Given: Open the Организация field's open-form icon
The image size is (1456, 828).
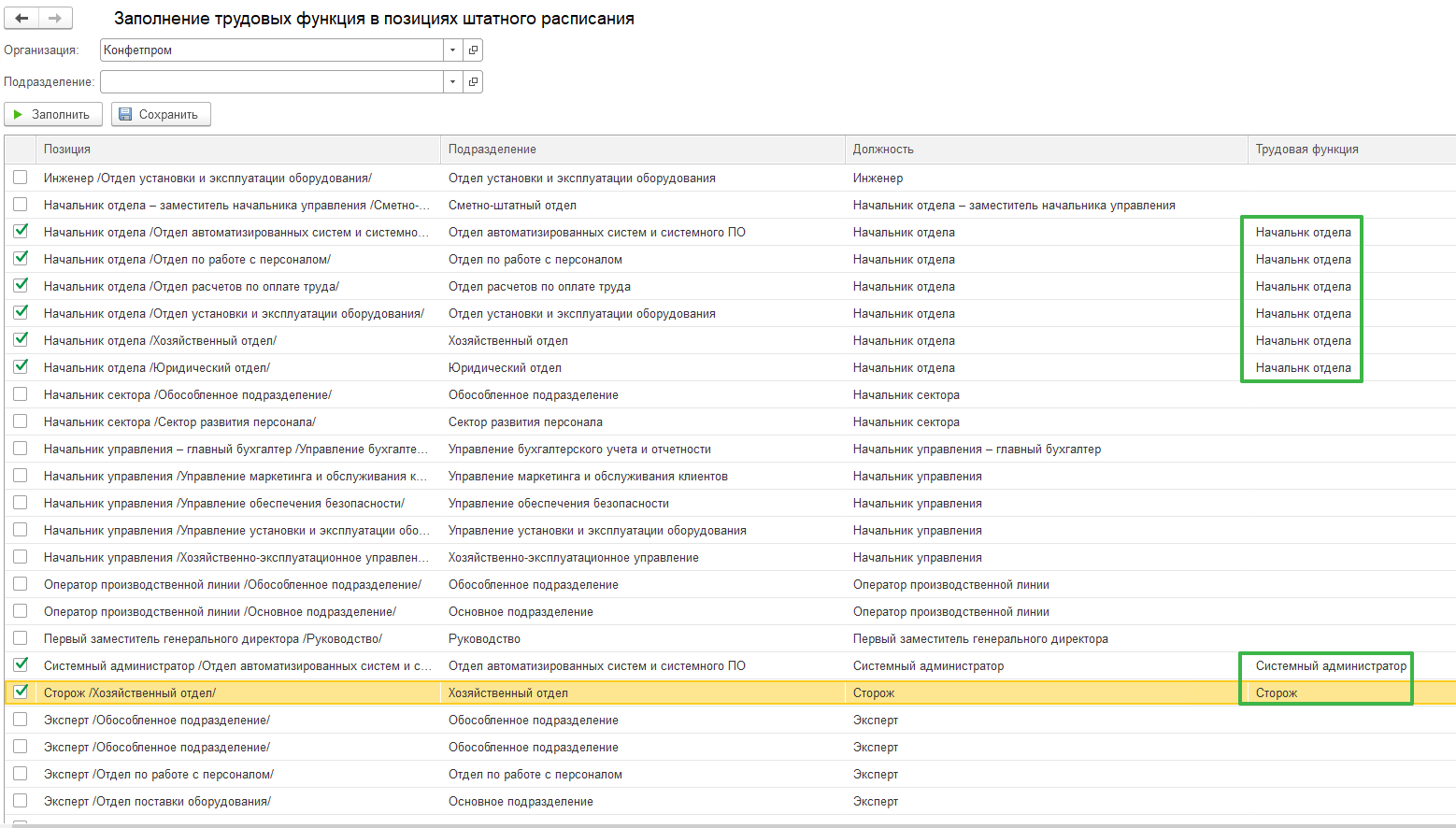Looking at the screenshot, I should click(473, 50).
